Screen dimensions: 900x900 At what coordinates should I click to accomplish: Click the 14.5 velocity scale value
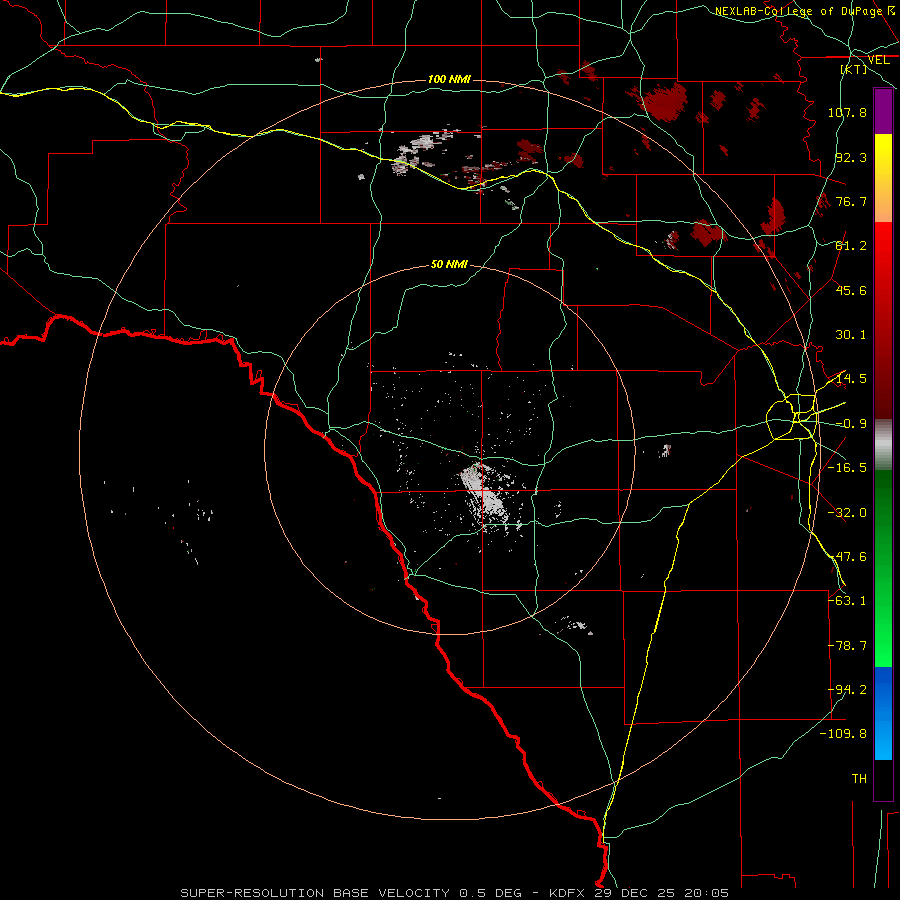[851, 379]
